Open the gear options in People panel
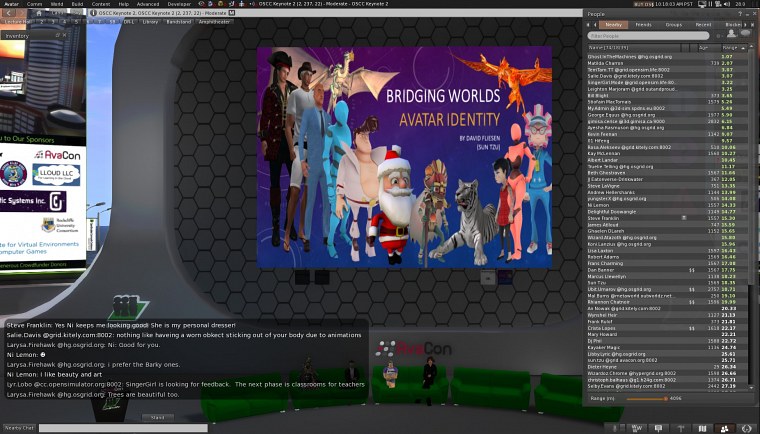Screen dimensions: 760x434 (718, 35)
